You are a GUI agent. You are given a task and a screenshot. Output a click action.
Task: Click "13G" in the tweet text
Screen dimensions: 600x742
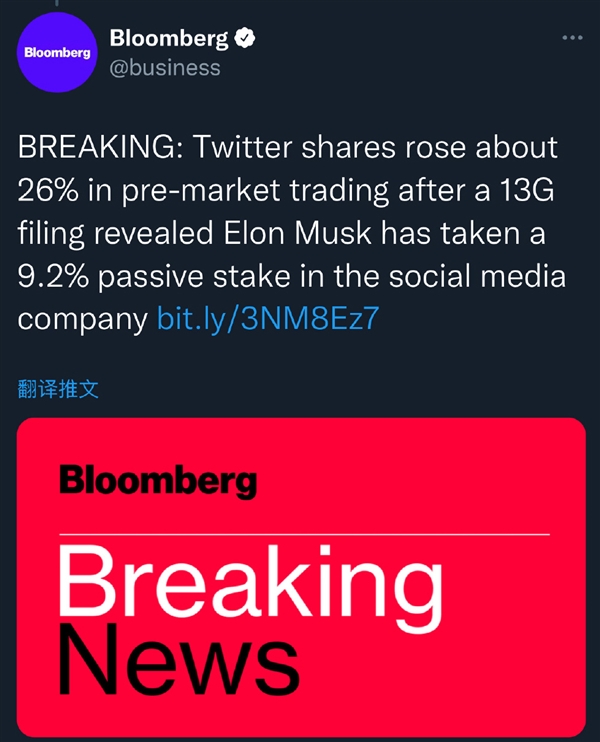pos(527,190)
